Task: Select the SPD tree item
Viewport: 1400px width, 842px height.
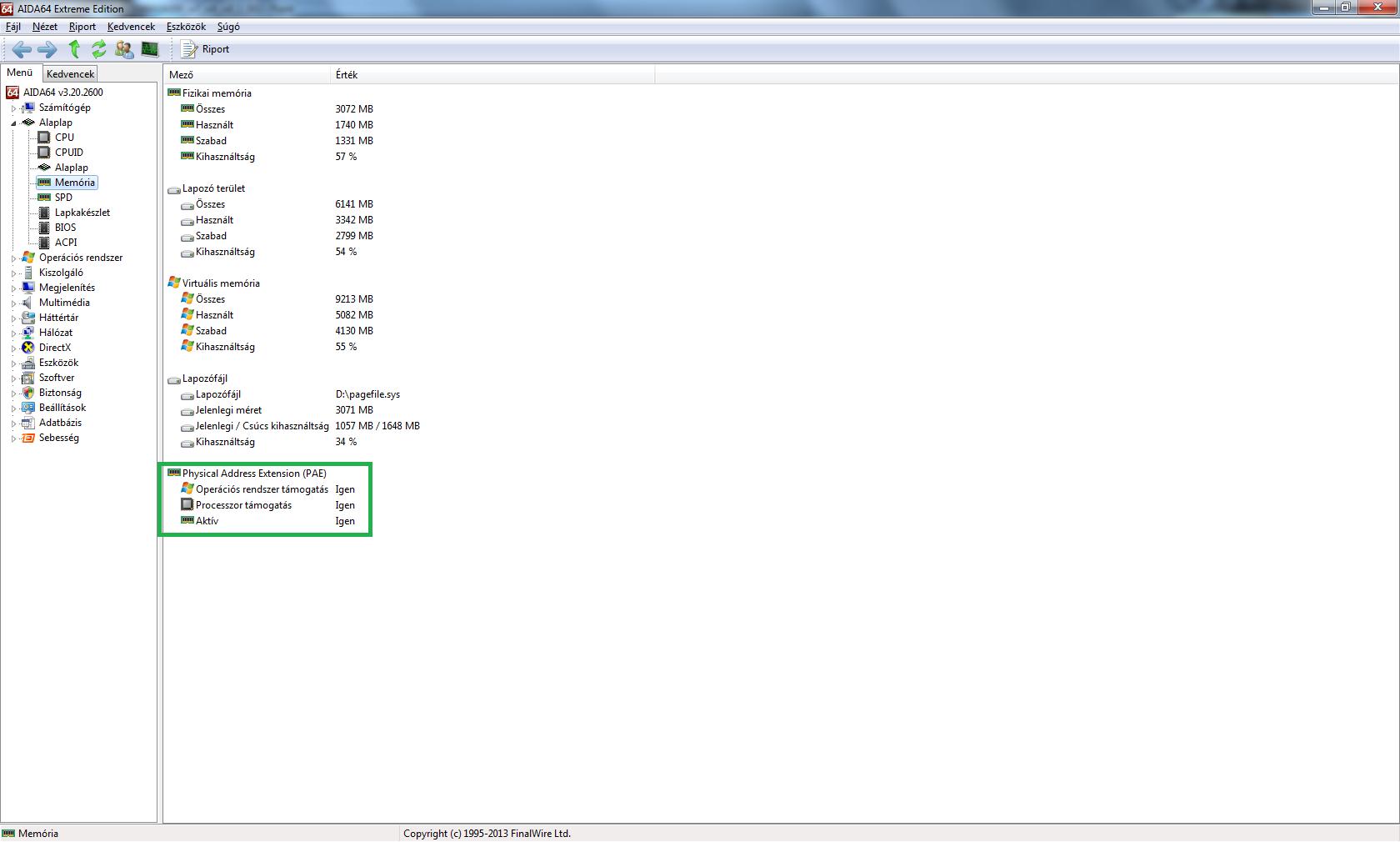Action: (x=63, y=198)
